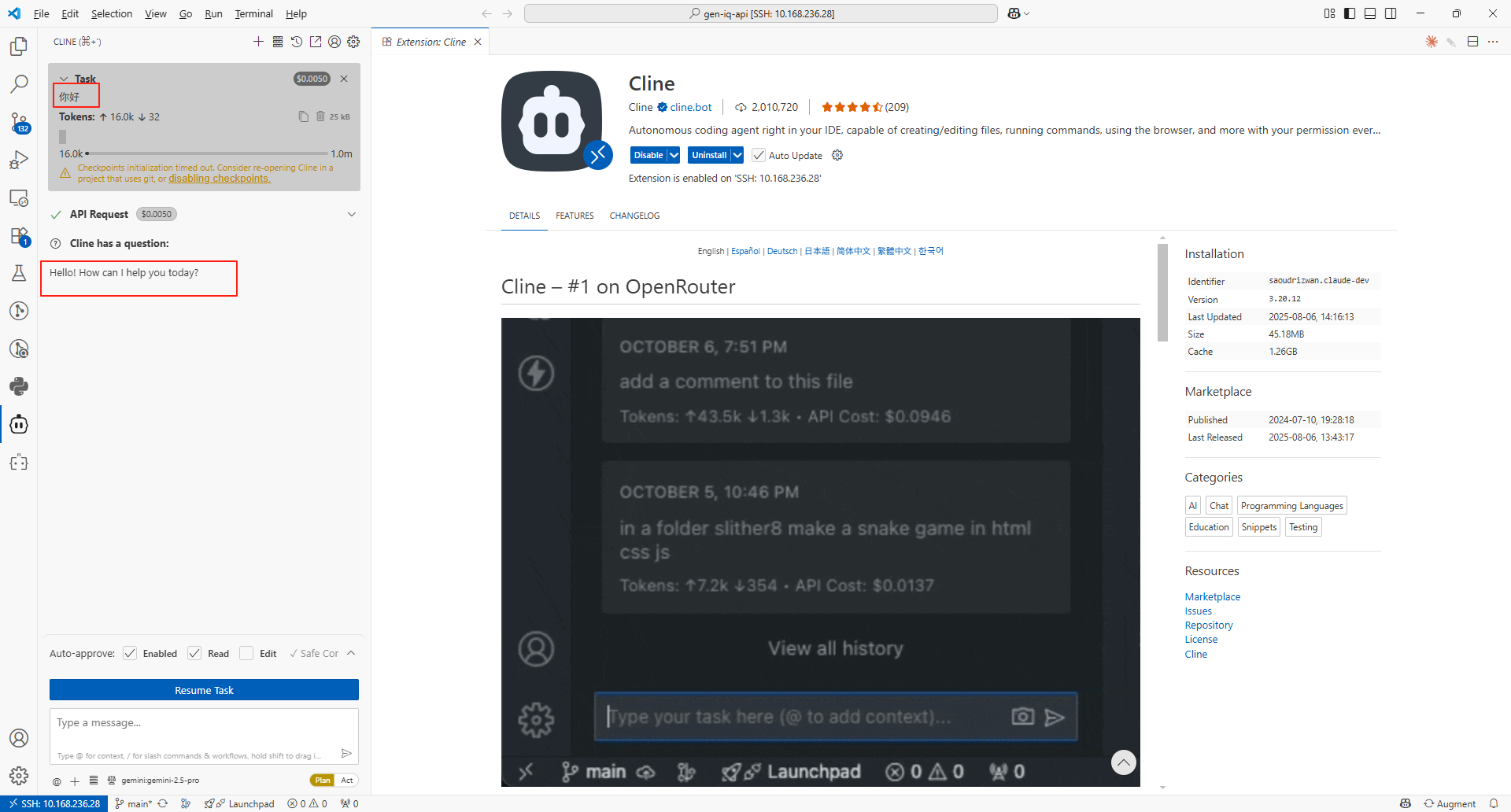Screen dimensions: 1511x812
Task: Click the disabling checkpoints link
Action: click(219, 179)
